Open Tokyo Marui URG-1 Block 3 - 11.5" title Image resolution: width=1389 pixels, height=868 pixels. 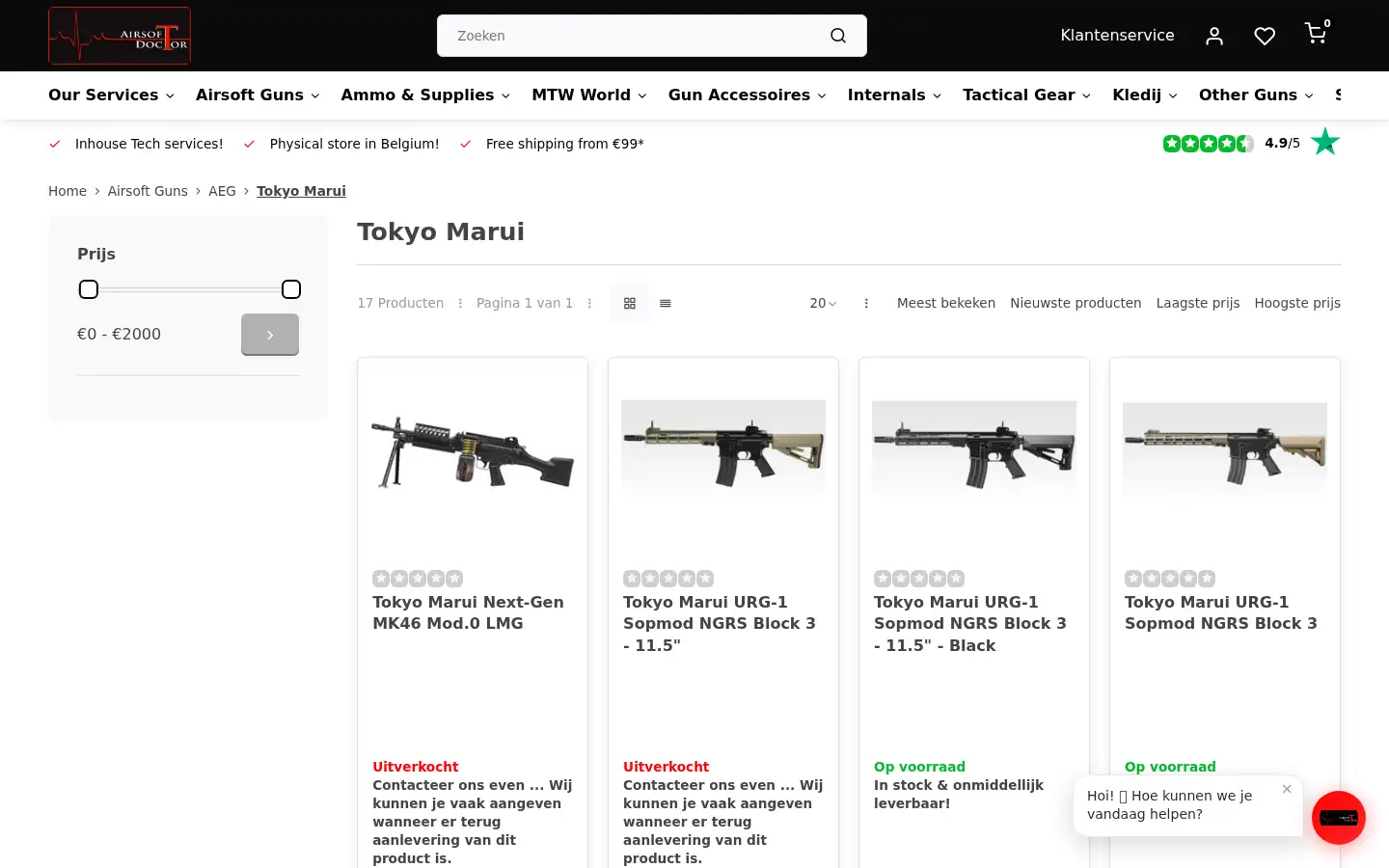(720, 623)
